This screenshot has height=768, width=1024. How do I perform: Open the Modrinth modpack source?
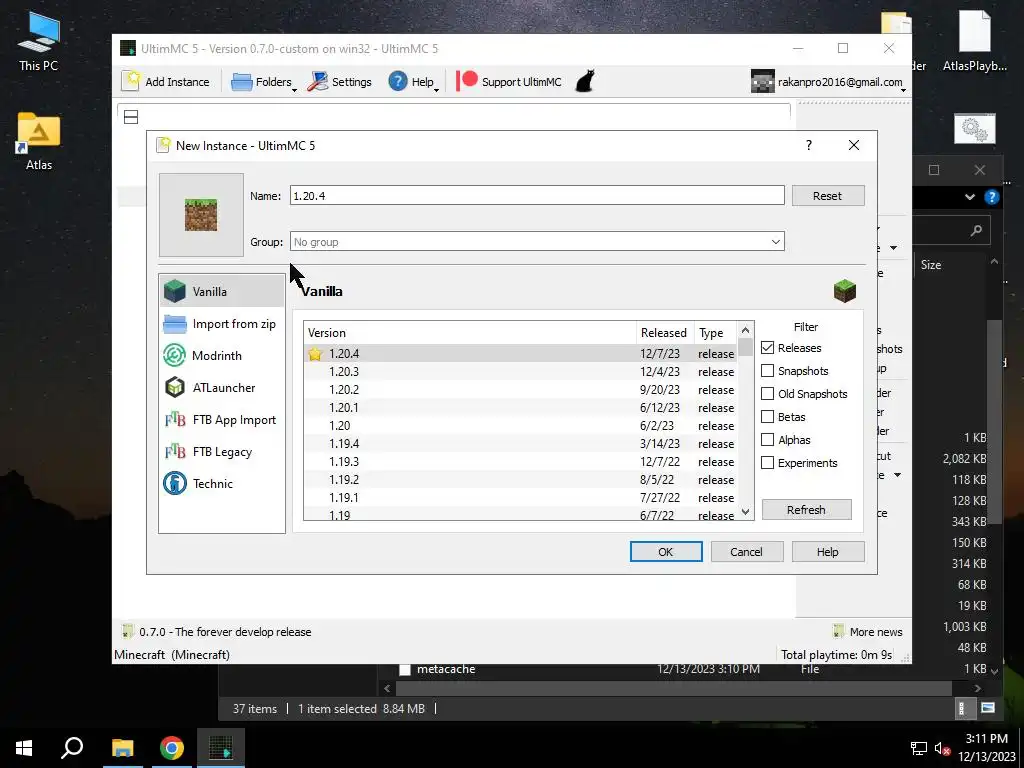[221, 356]
